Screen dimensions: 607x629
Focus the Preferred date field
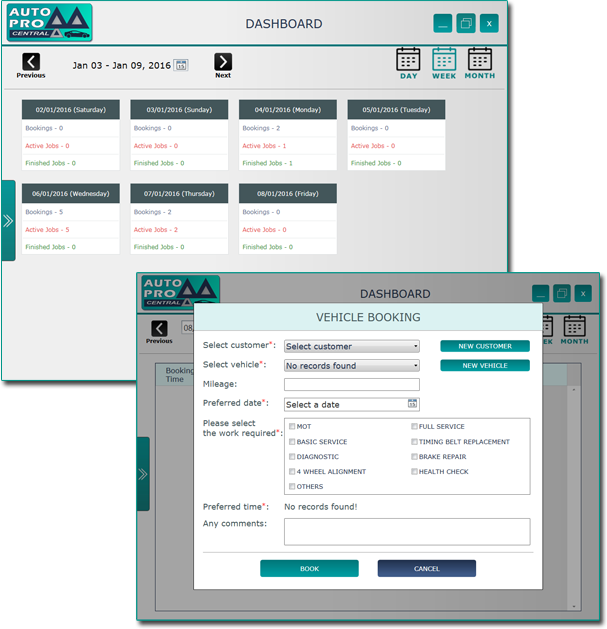pyautogui.click(x=352, y=404)
